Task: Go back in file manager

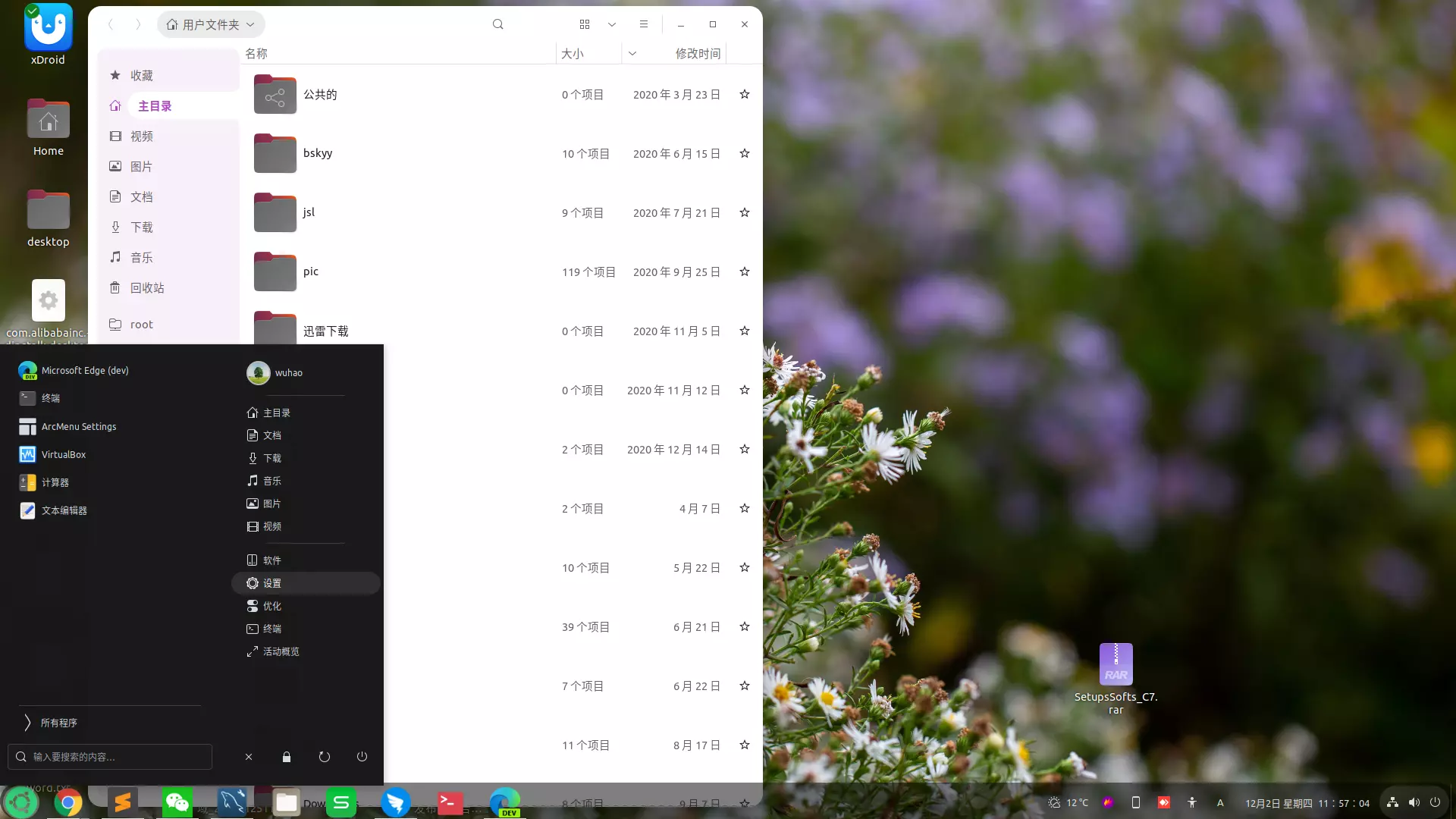Action: coord(111,24)
